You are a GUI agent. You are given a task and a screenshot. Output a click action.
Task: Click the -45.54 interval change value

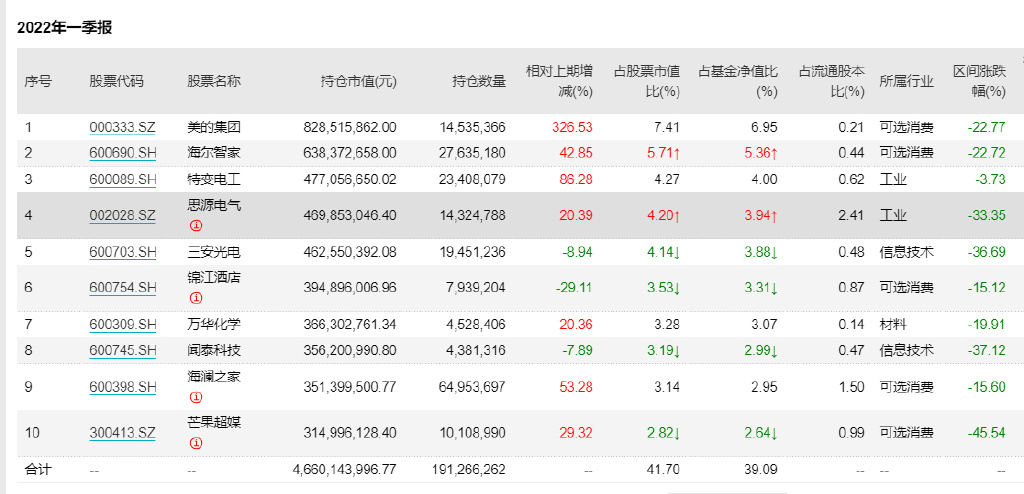point(986,433)
